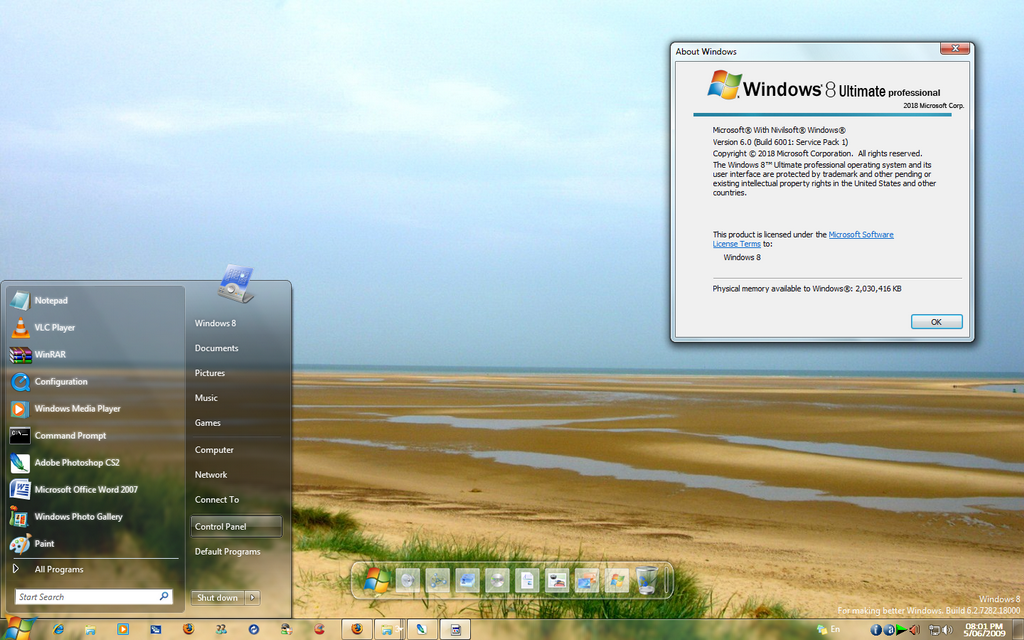1024x640 pixels.
Task: Open Windows Media Player quick launch icon
Action: point(123,630)
